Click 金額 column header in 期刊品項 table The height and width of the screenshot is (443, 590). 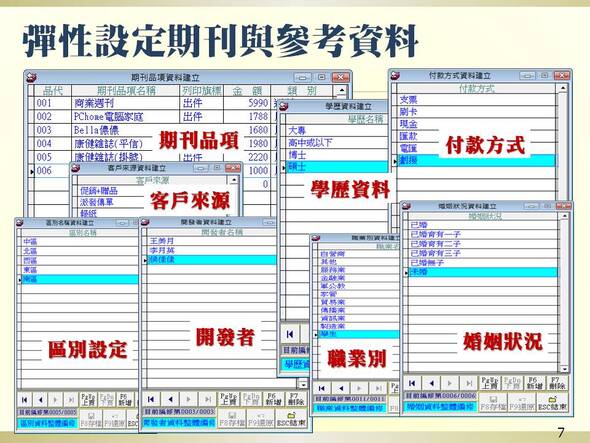point(247,90)
